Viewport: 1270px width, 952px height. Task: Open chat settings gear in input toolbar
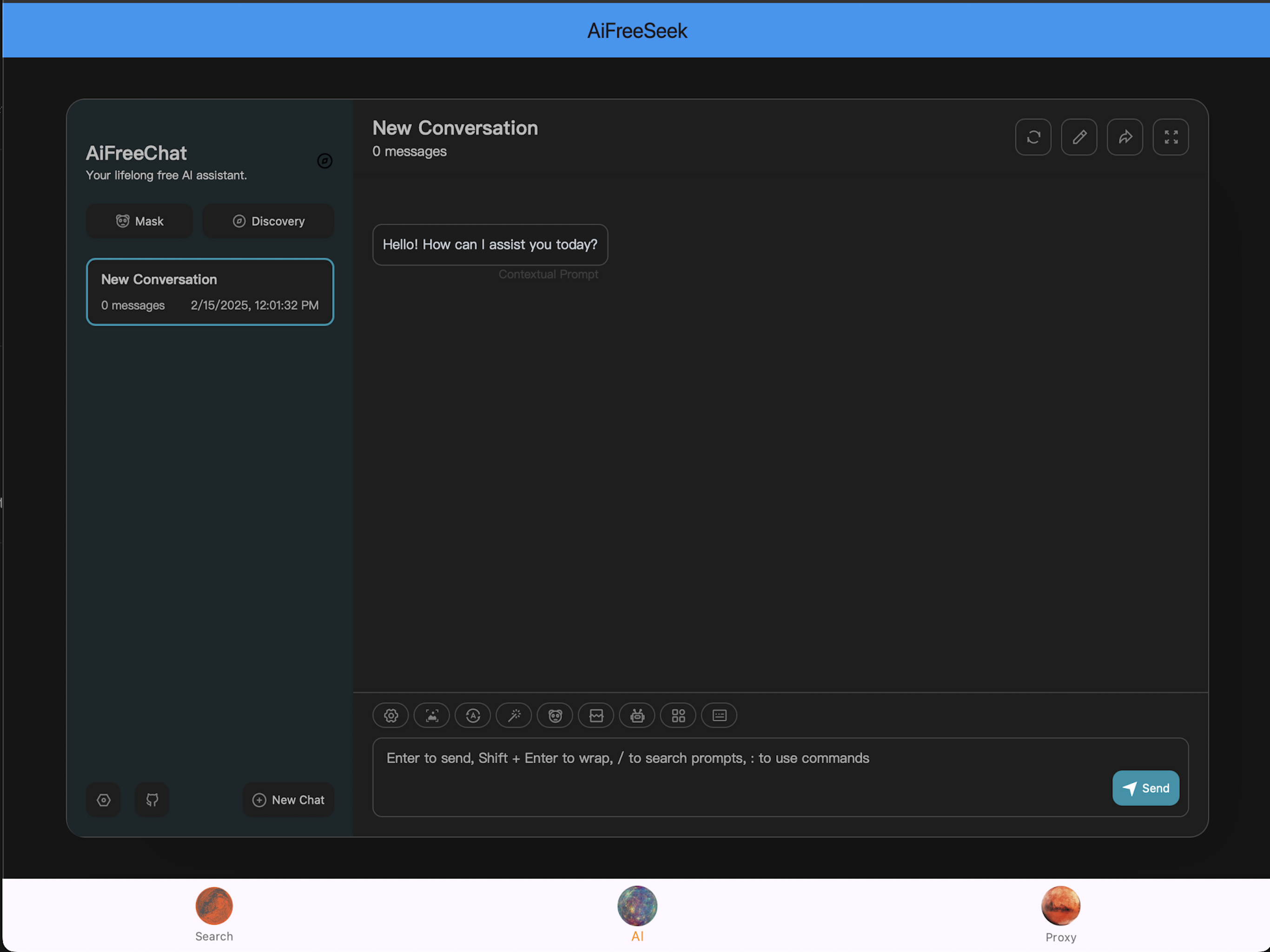pyautogui.click(x=390, y=715)
